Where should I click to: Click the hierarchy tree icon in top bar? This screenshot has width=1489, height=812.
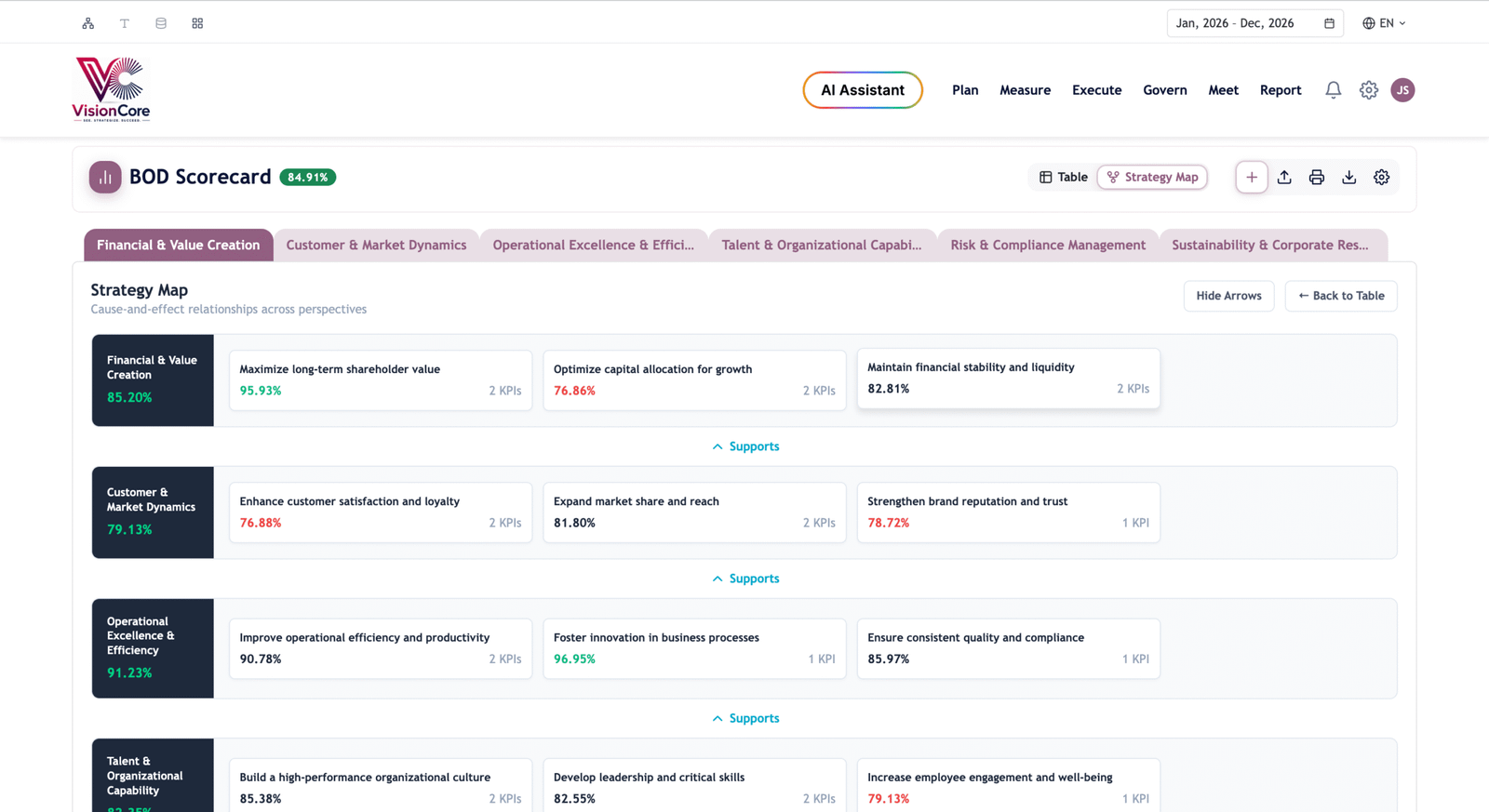click(x=88, y=23)
